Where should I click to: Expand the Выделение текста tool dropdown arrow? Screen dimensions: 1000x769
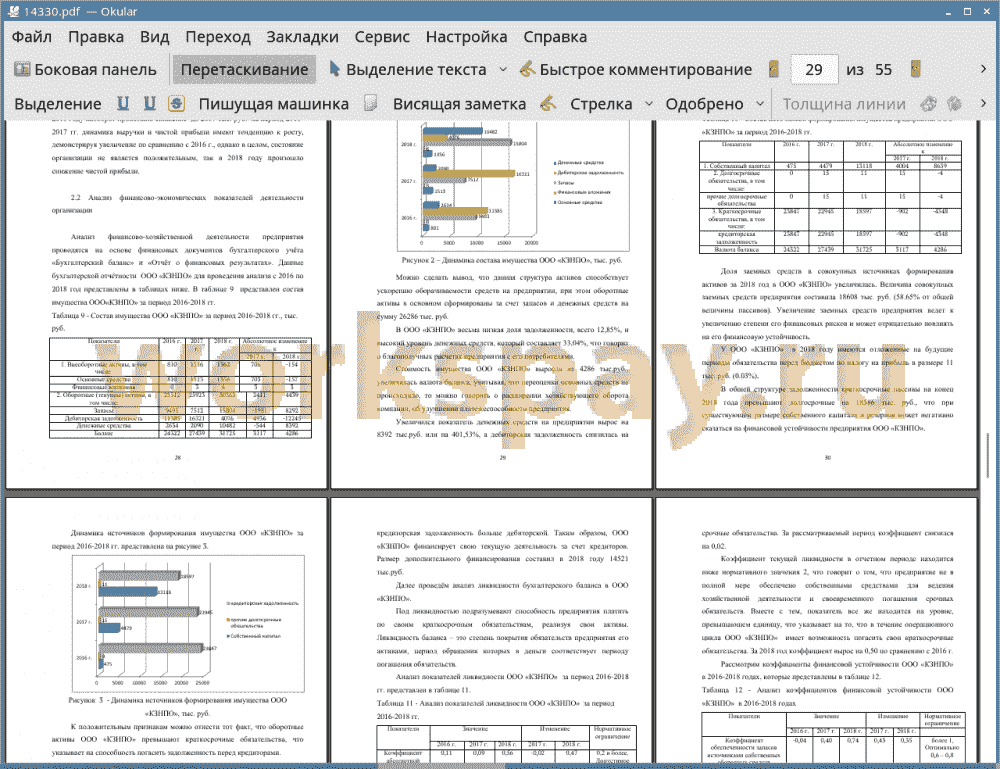click(503, 70)
